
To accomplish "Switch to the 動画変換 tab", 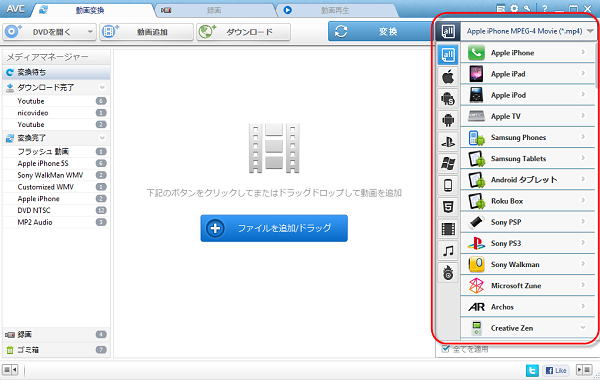I will (x=92, y=10).
